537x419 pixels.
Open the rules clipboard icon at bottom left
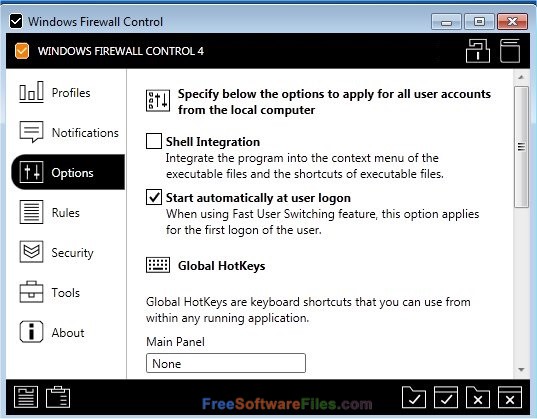(58, 397)
